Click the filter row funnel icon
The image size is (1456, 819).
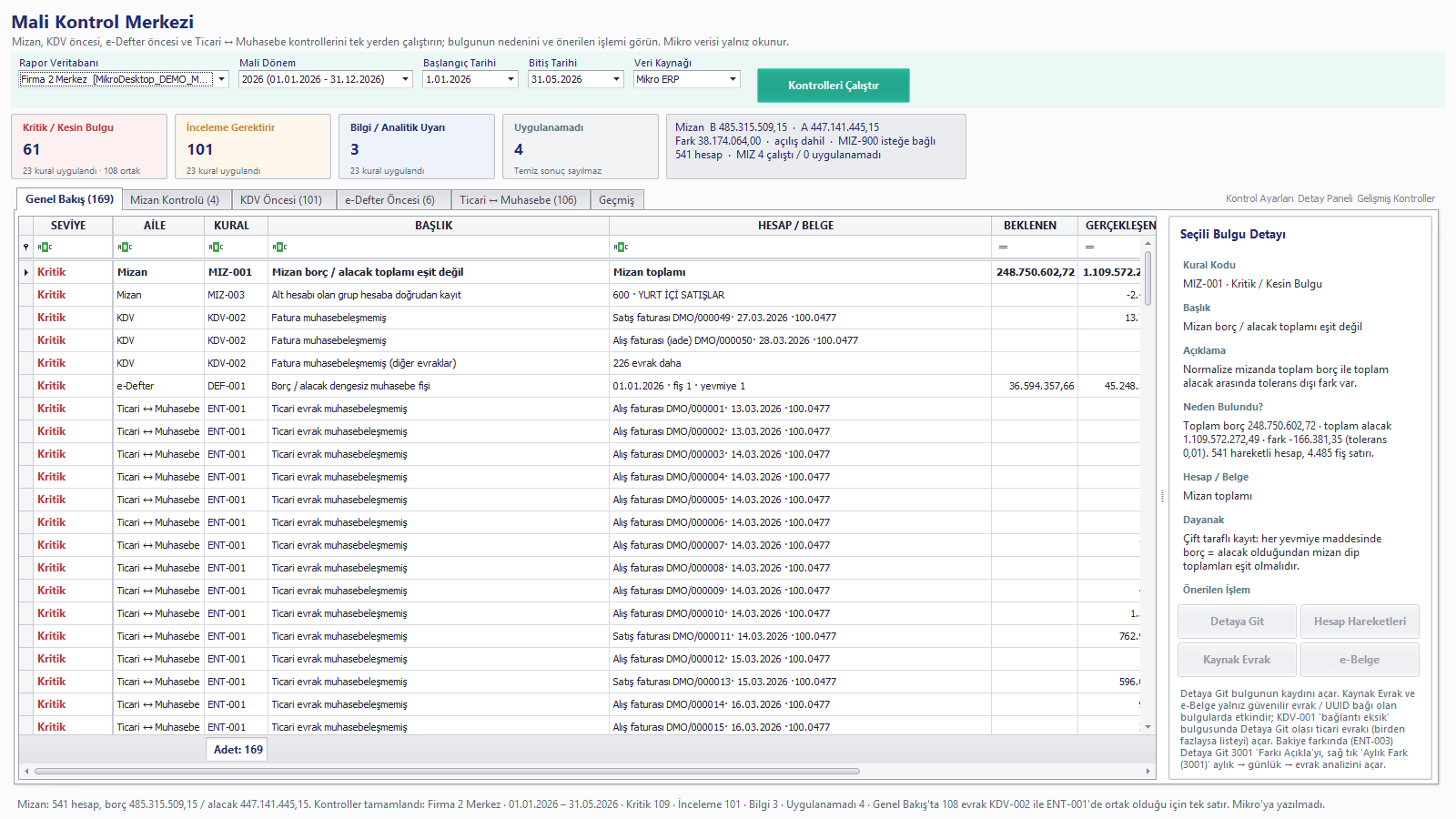25,248
